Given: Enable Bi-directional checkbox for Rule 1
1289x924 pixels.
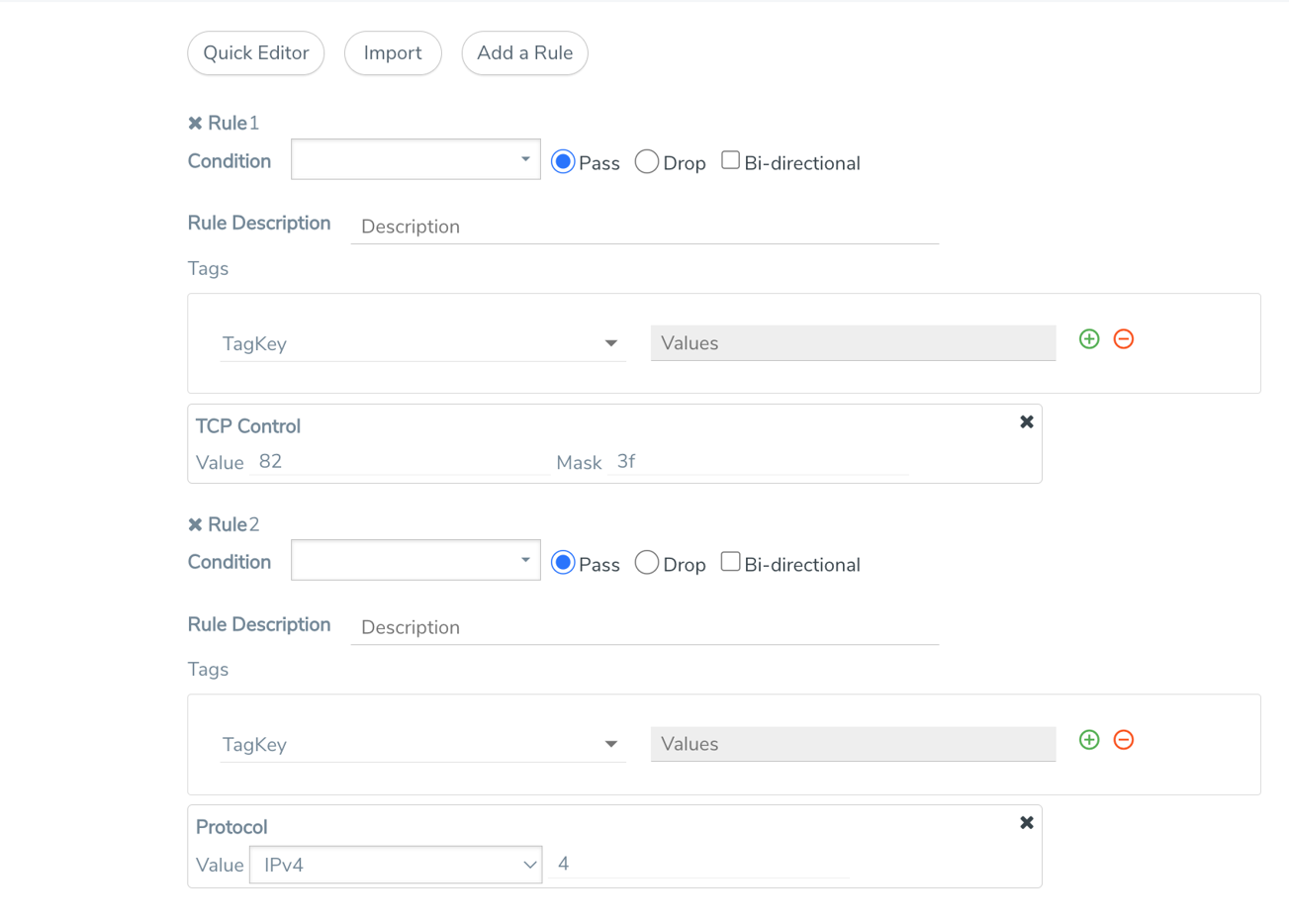Looking at the screenshot, I should click(x=730, y=160).
